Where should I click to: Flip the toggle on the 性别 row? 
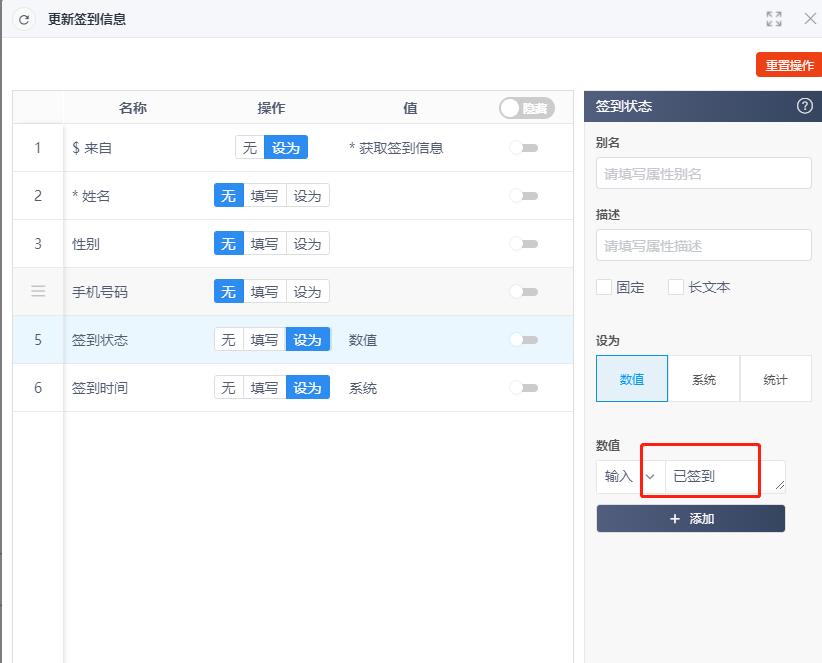(525, 243)
